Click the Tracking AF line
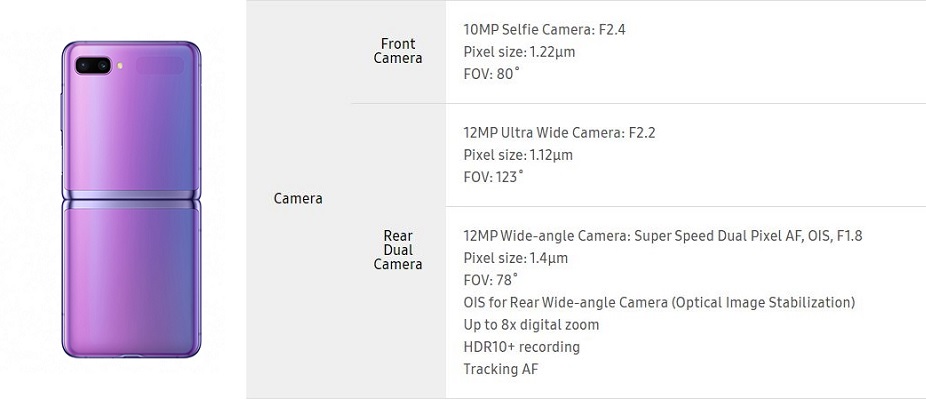Image resolution: width=926 pixels, height=400 pixels. click(x=501, y=369)
